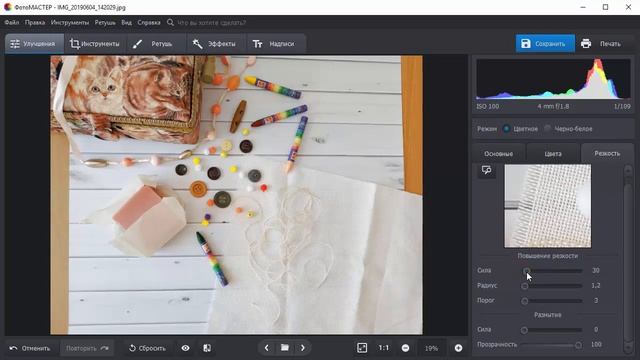Go to the previous photo arrow

tap(267, 348)
